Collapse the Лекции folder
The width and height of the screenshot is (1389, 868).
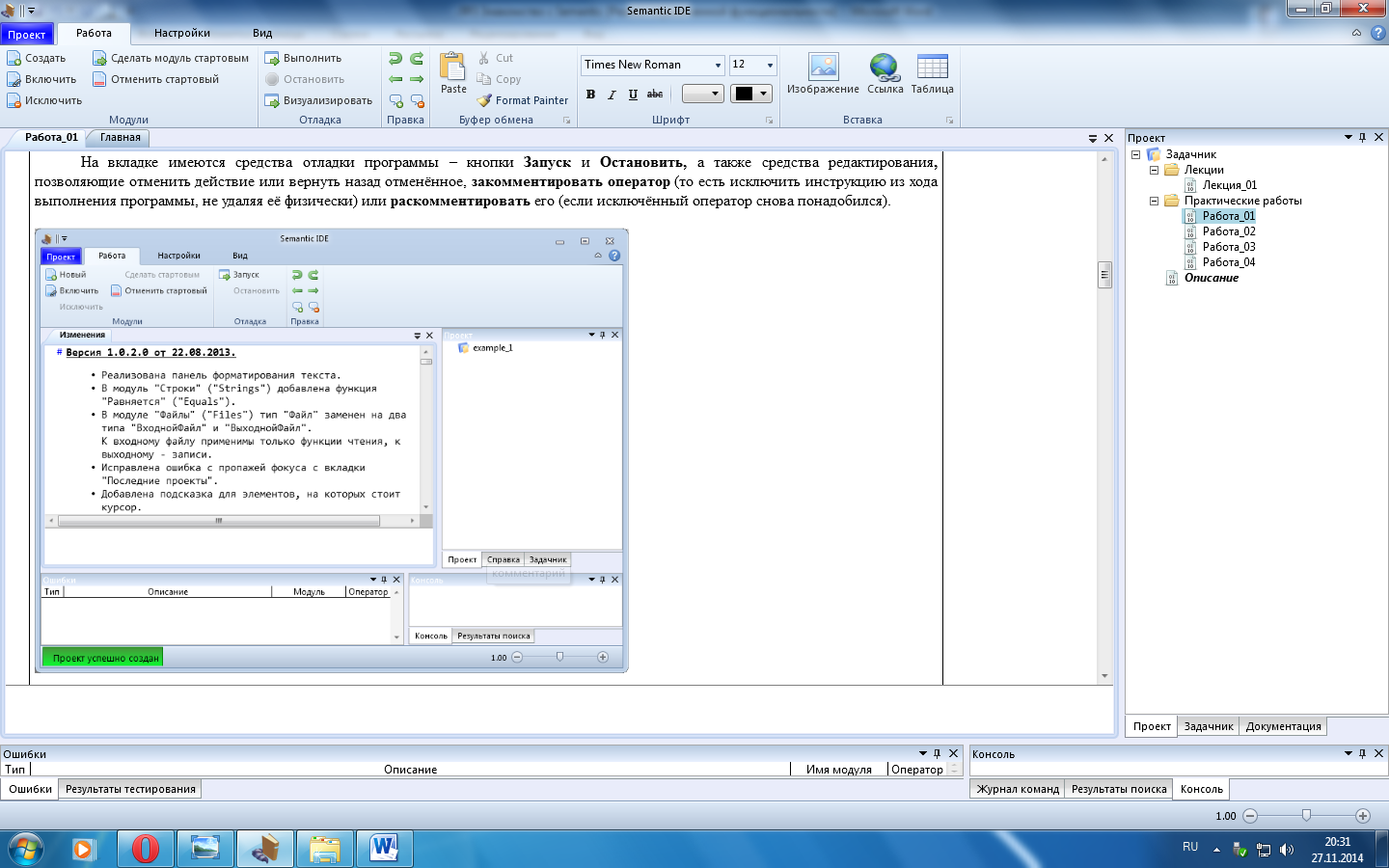(x=1154, y=170)
